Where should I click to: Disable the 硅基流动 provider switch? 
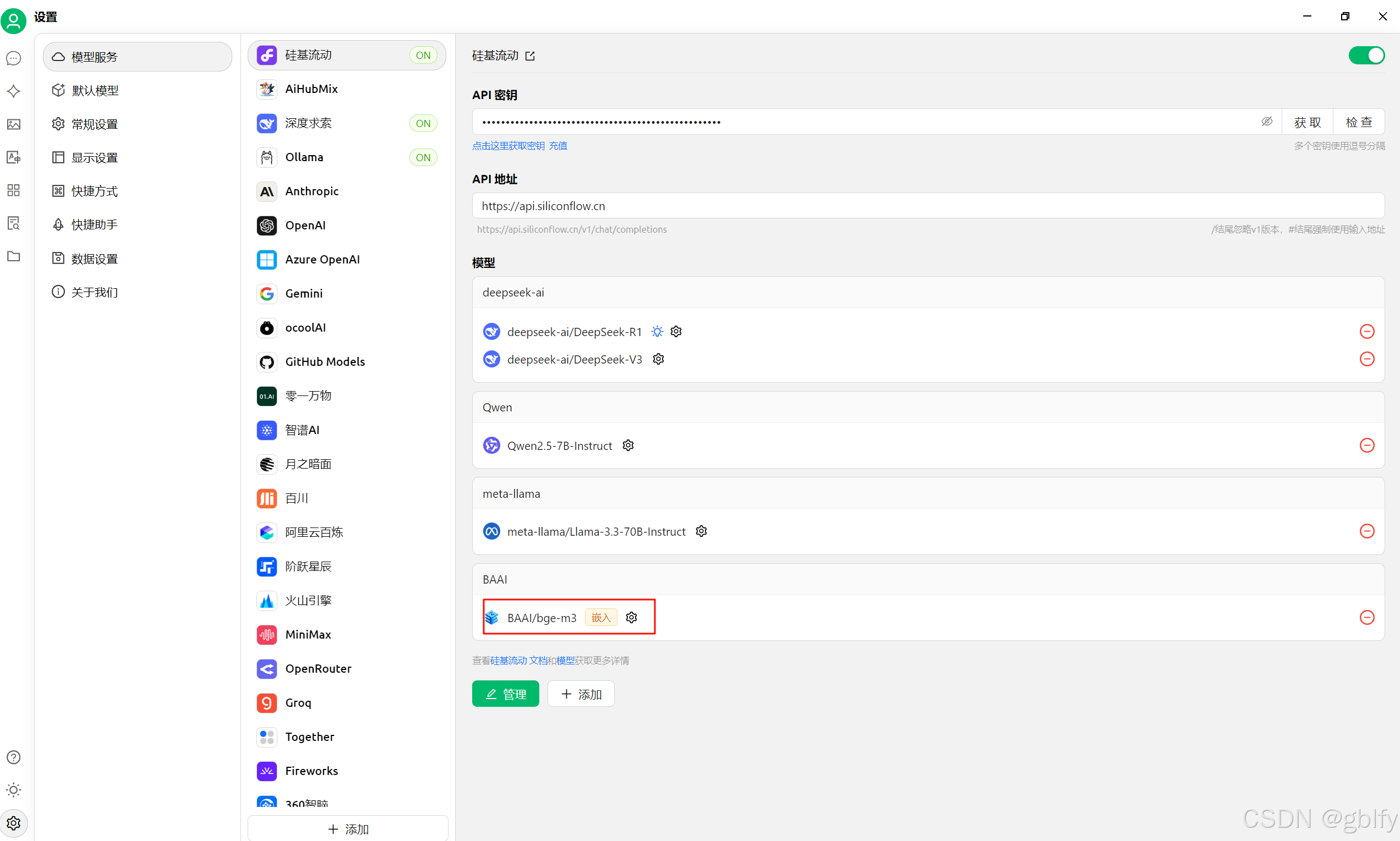click(1366, 56)
